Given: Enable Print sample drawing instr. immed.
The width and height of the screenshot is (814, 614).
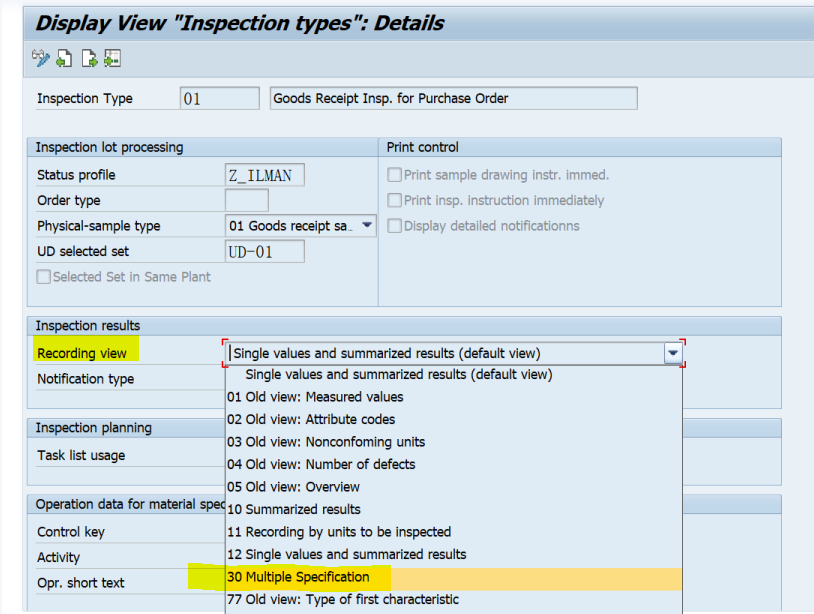Looking at the screenshot, I should [393, 173].
